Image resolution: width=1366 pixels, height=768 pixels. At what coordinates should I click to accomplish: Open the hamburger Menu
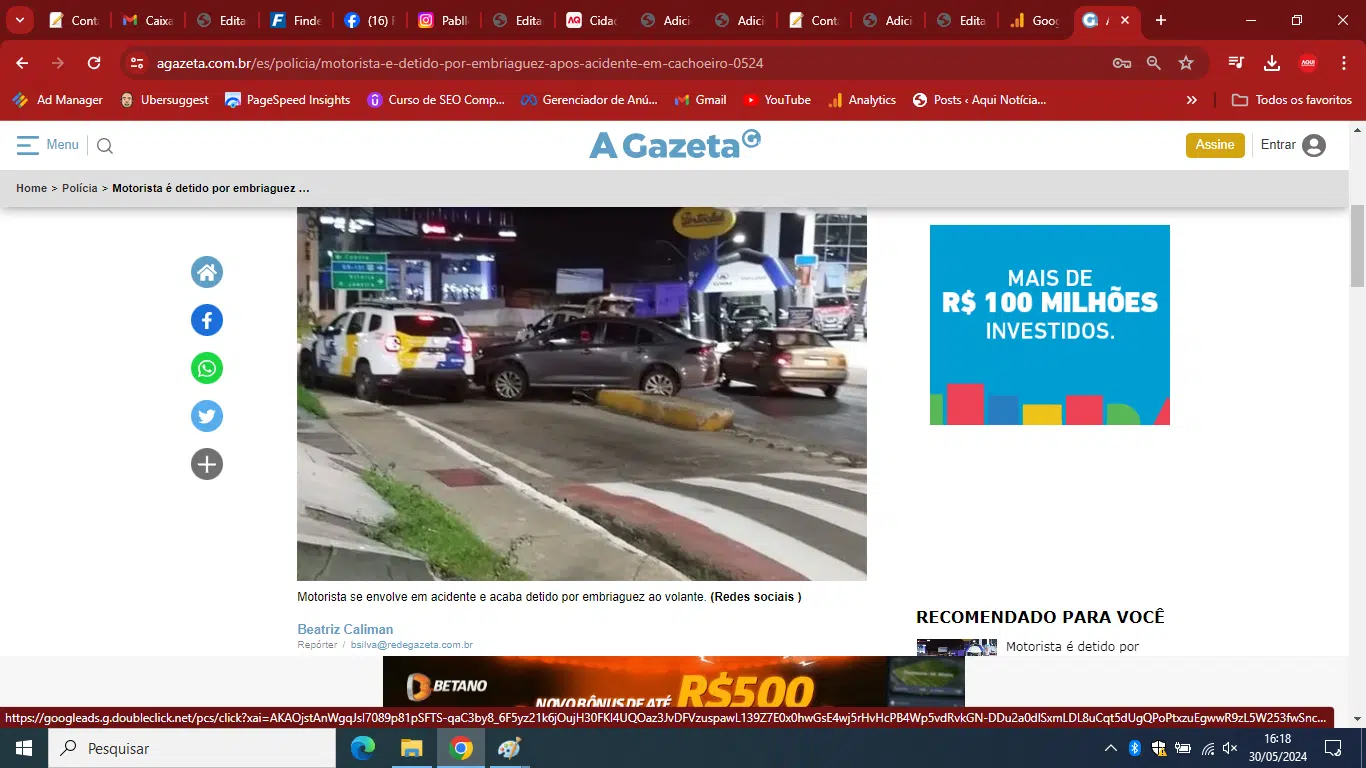tap(47, 145)
